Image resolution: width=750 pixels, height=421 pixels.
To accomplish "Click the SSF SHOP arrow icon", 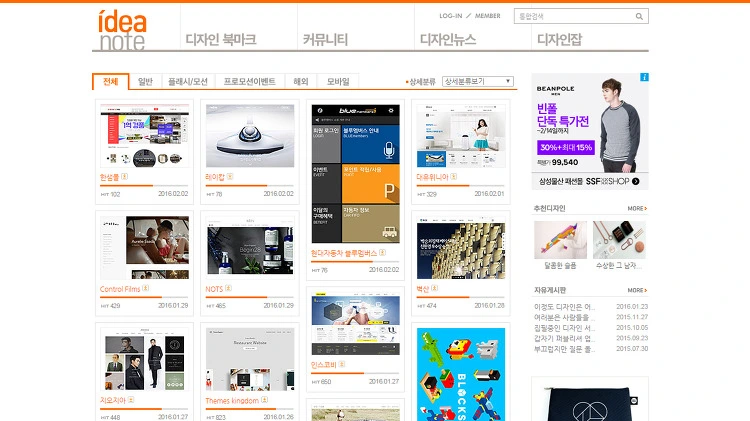I will coord(635,181).
